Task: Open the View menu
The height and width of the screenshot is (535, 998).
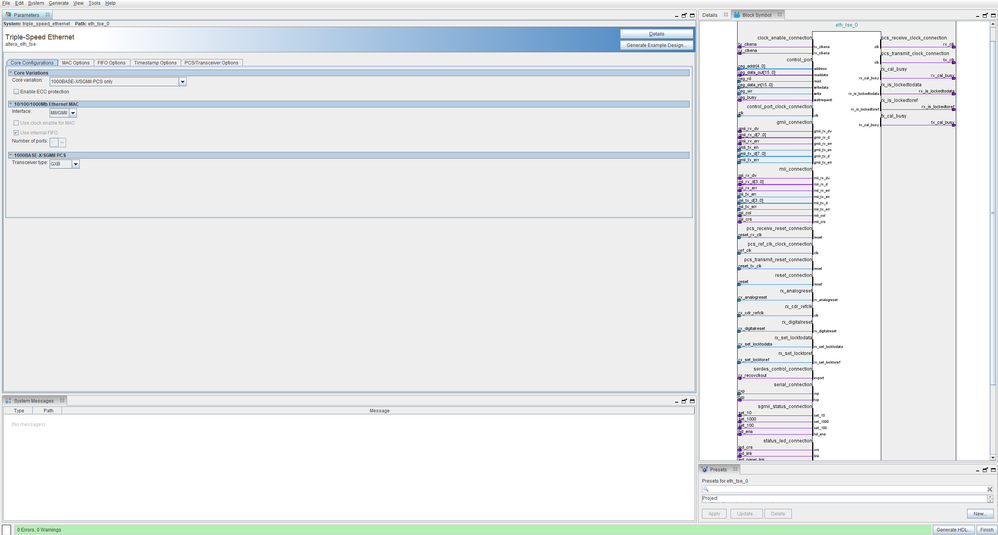Action: pos(78,3)
